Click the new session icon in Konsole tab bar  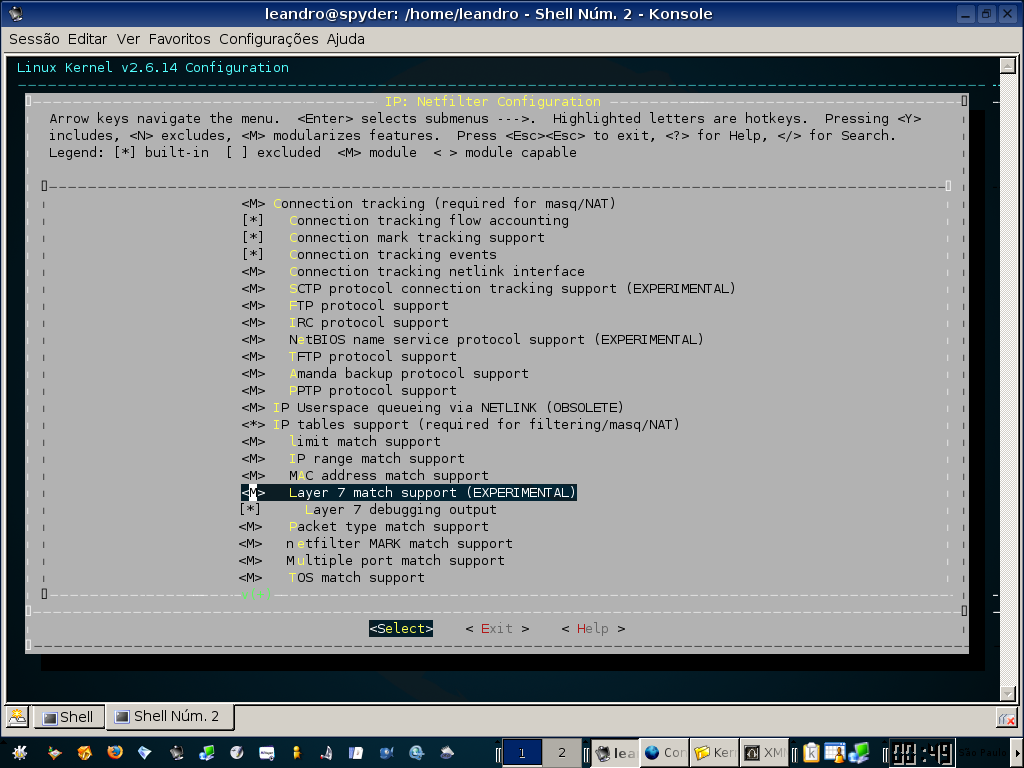[x=17, y=716]
